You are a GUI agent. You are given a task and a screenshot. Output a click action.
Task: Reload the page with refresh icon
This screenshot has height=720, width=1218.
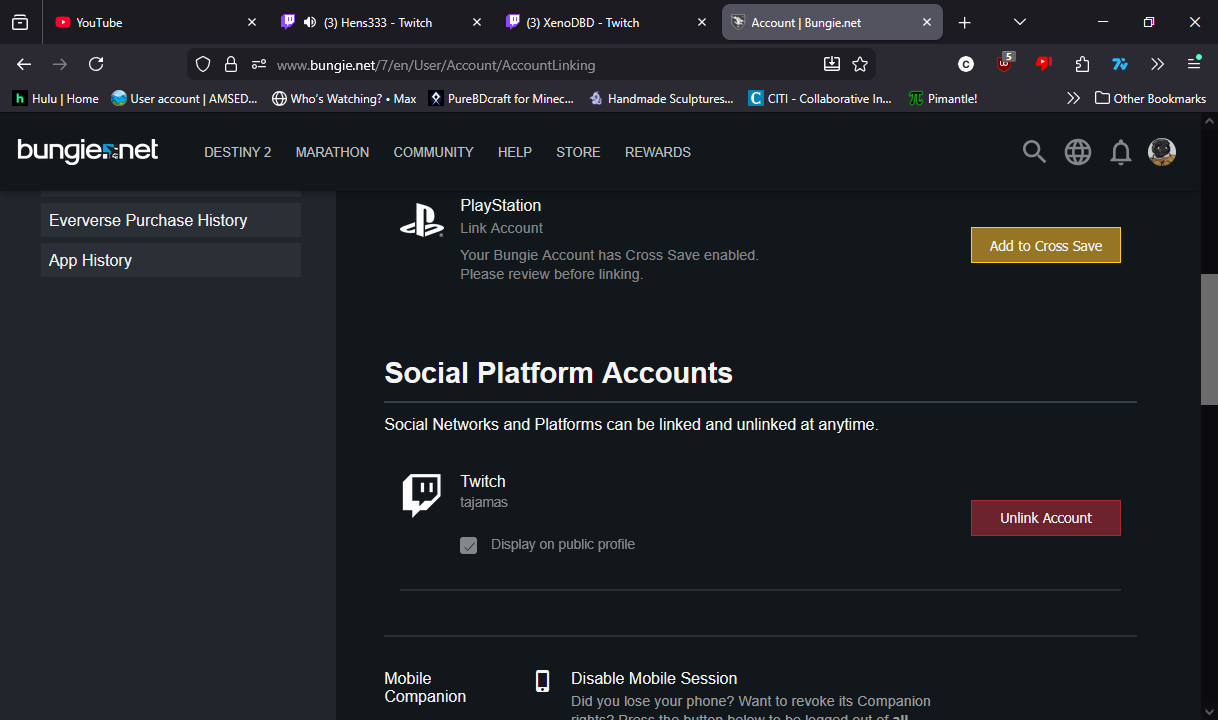tap(96, 64)
